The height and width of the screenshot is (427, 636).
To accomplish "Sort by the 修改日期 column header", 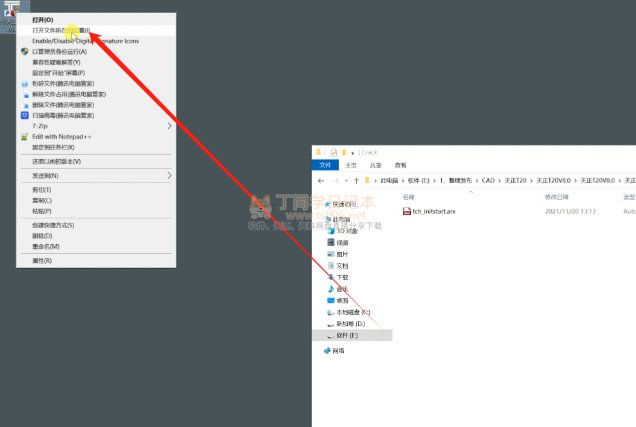I will point(556,197).
